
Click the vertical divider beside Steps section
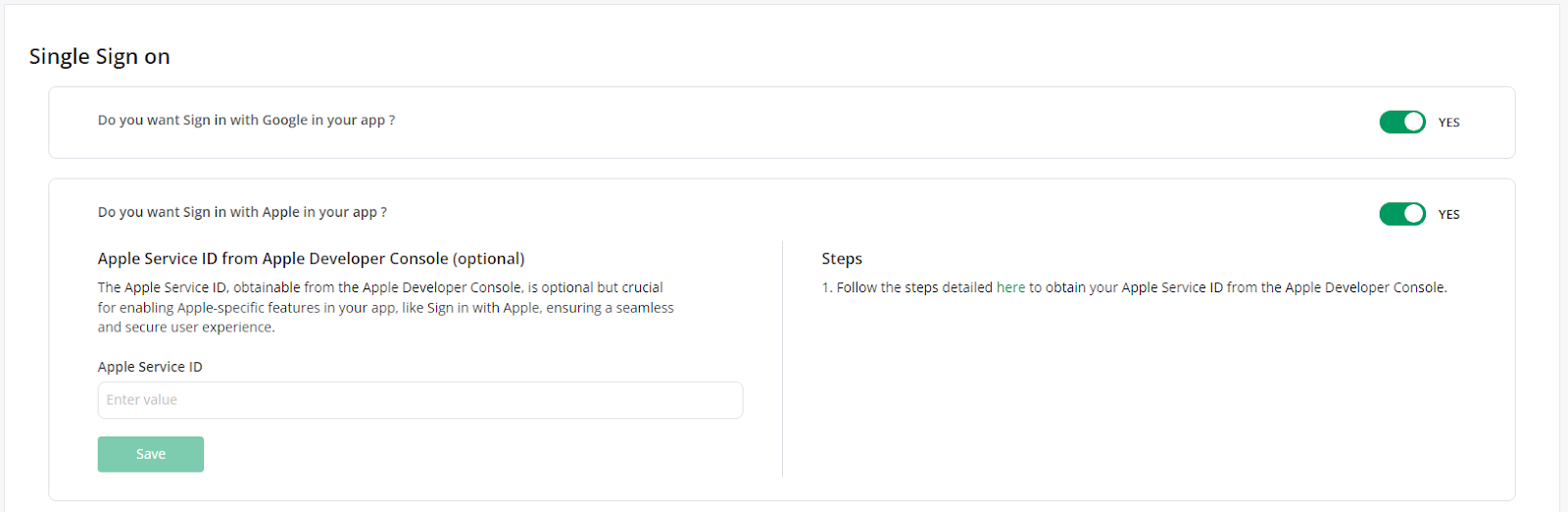(x=782, y=358)
